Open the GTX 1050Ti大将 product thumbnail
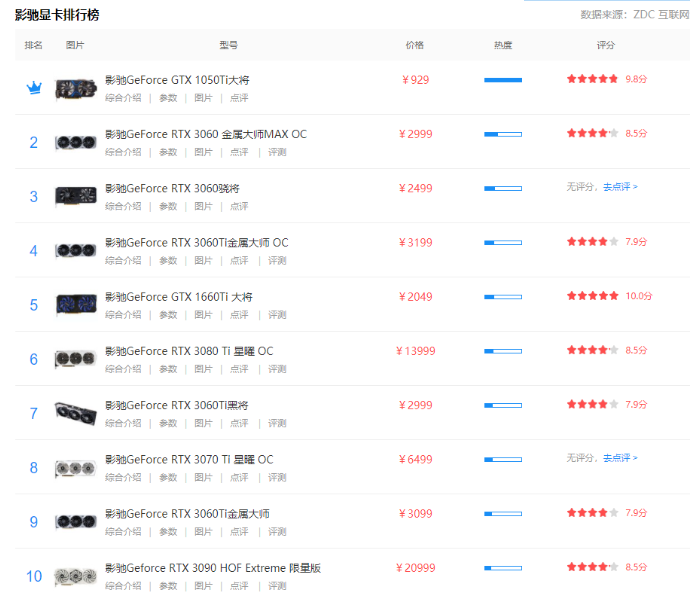This screenshot has width=695, height=597. 75,88
